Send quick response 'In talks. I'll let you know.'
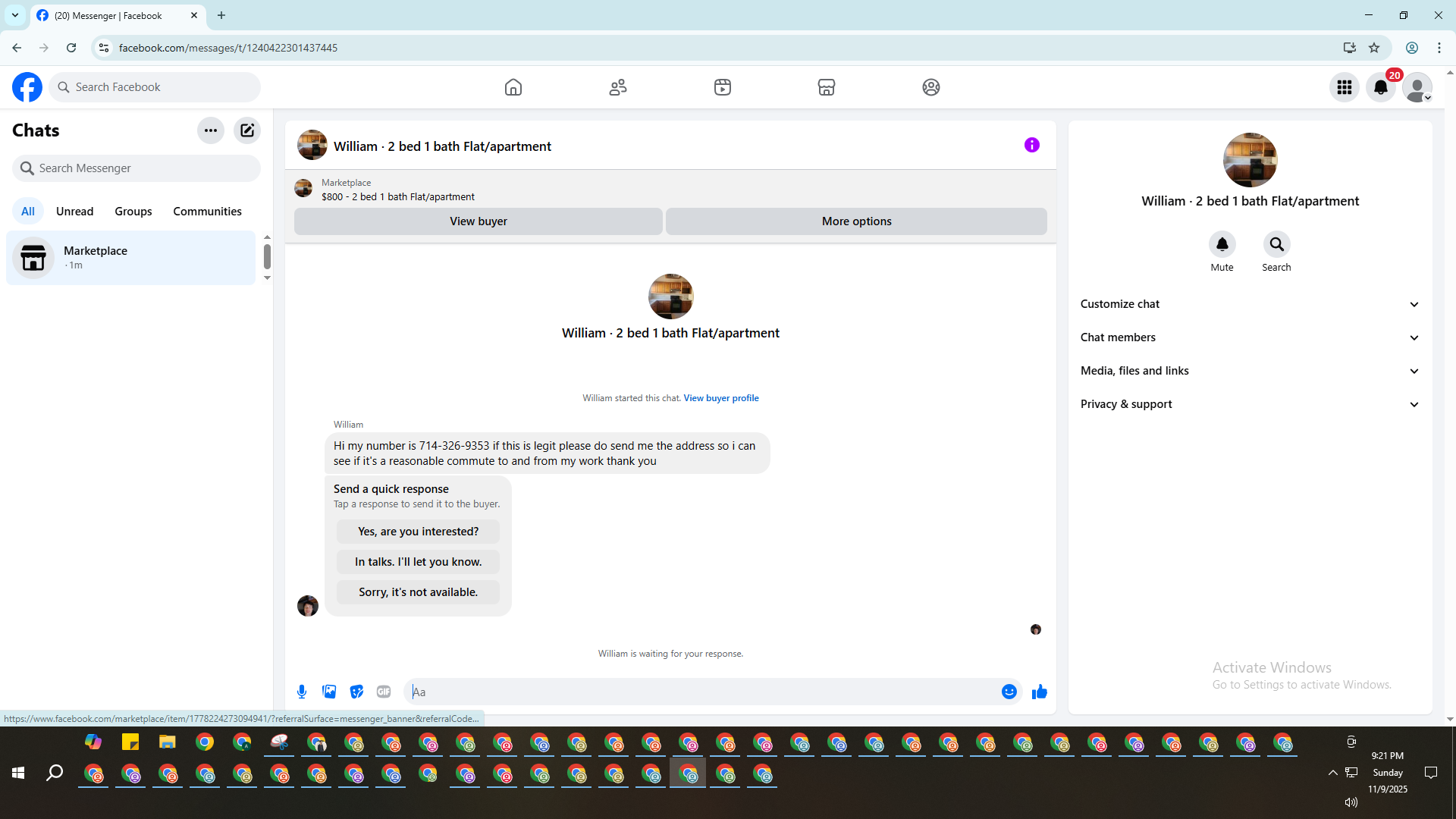1456x819 pixels. coord(418,562)
